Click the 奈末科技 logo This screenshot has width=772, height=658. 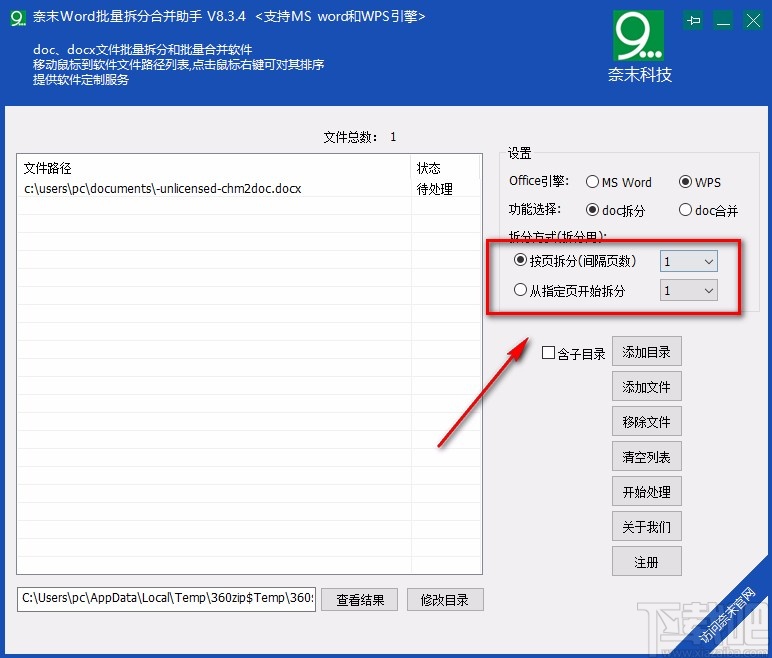point(639,48)
